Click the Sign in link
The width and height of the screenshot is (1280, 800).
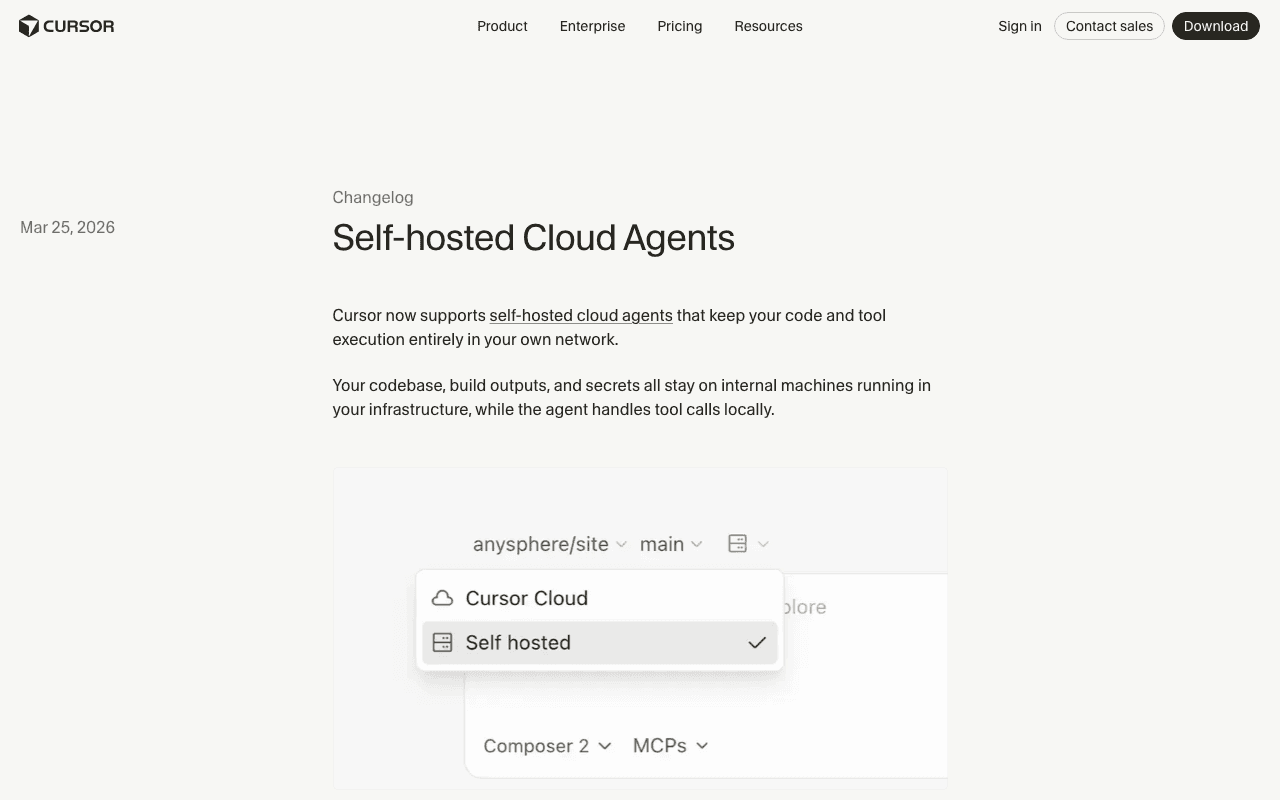[x=1020, y=26]
